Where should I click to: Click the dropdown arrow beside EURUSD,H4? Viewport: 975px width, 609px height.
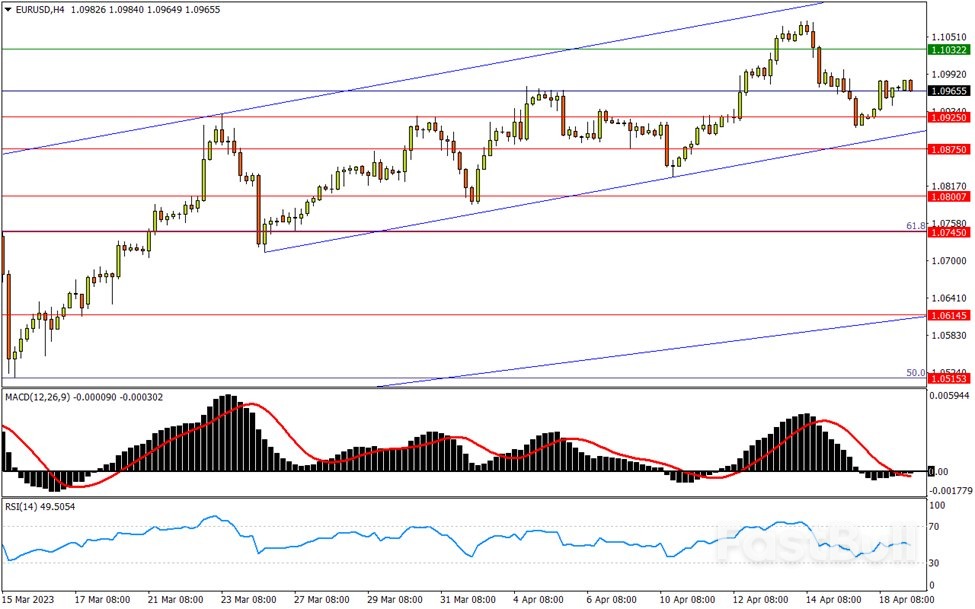click(x=7, y=9)
